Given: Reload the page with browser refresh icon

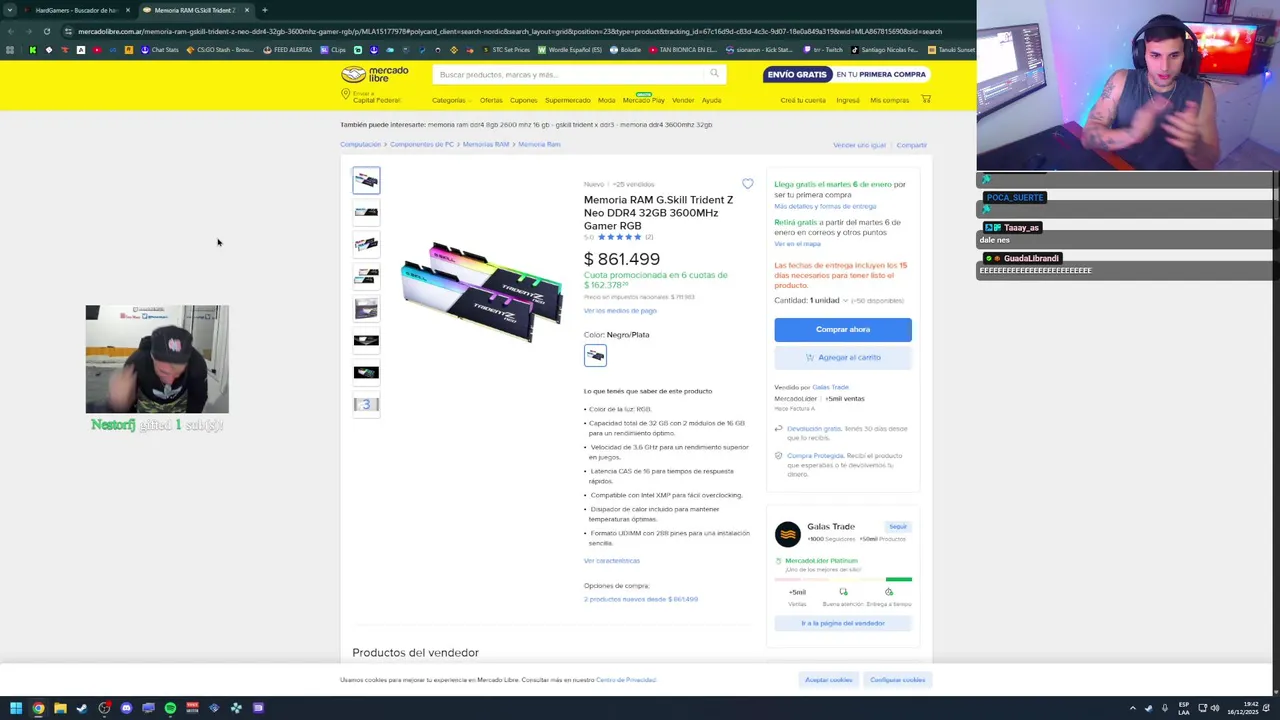Looking at the screenshot, I should point(46,31).
